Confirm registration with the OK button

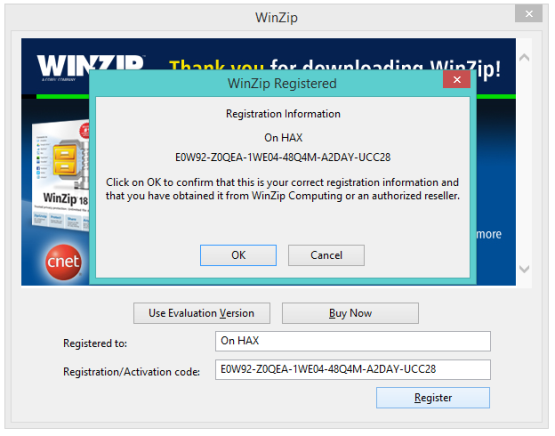pos(238,255)
